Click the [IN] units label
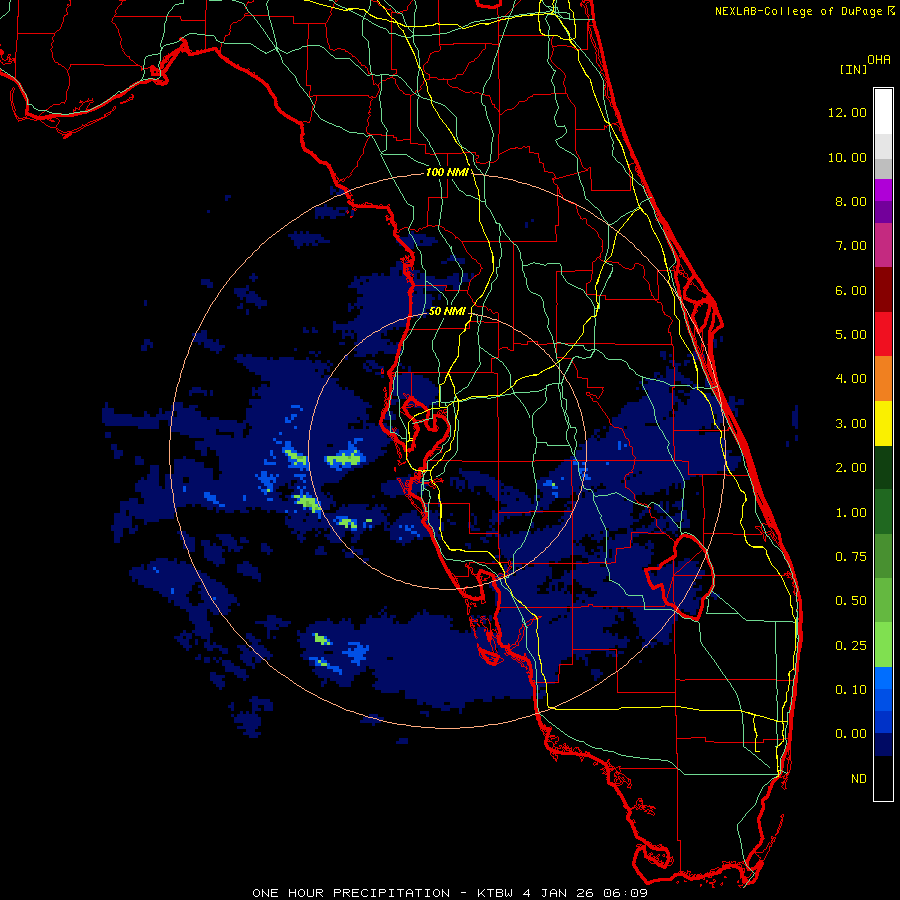Image resolution: width=900 pixels, height=900 pixels. pos(853,69)
